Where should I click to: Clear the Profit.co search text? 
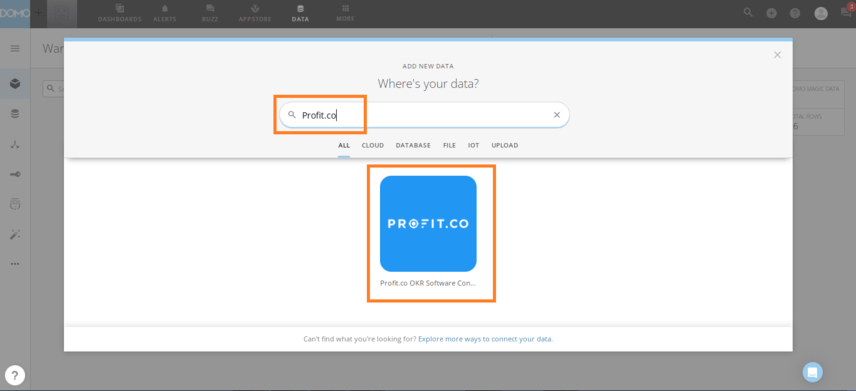pos(557,115)
